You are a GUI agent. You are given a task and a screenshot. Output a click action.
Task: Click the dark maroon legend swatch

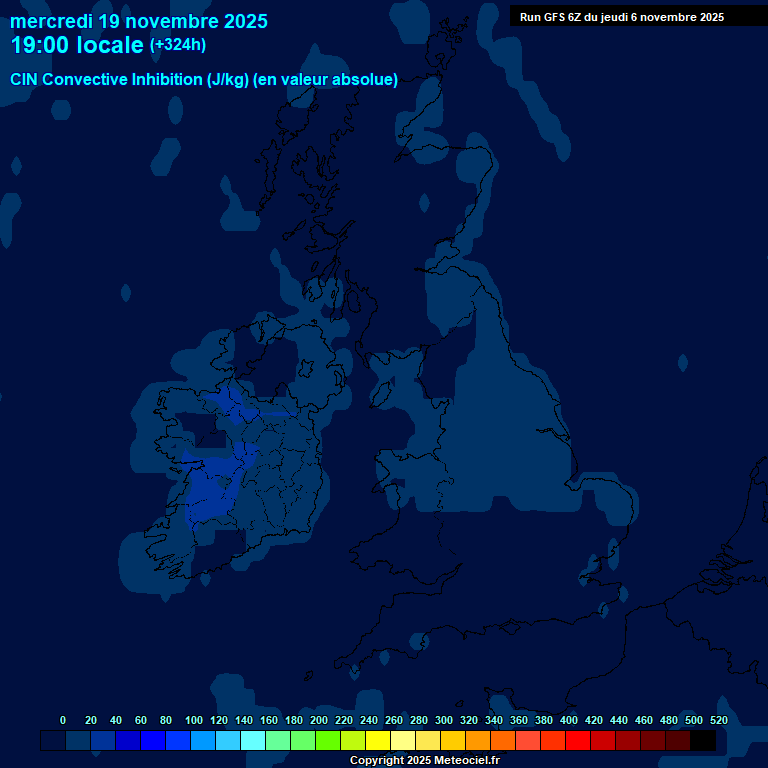point(653,740)
